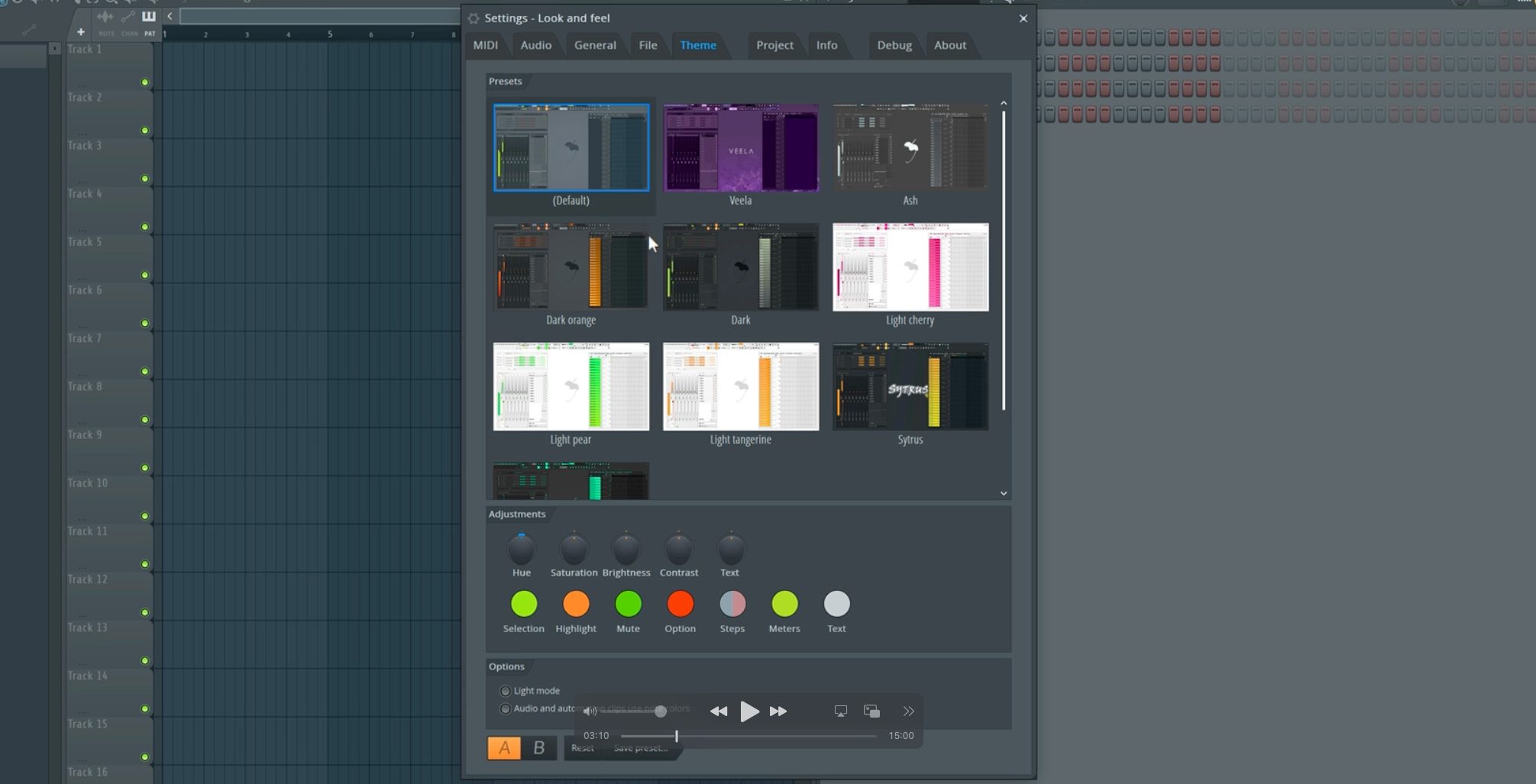This screenshot has width=1536, height=784.
Task: Click picture-in-picture icon in video overlay
Action: point(871,711)
